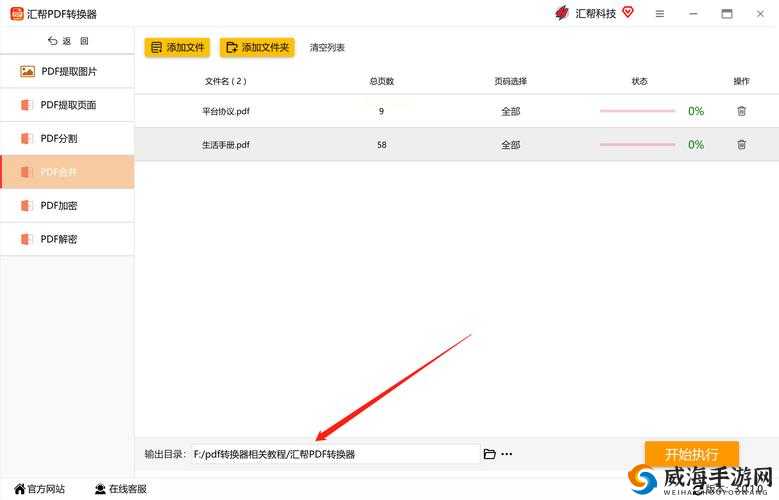Switch to the PDF解密 tab
The width and height of the screenshot is (779, 500).
[67, 239]
